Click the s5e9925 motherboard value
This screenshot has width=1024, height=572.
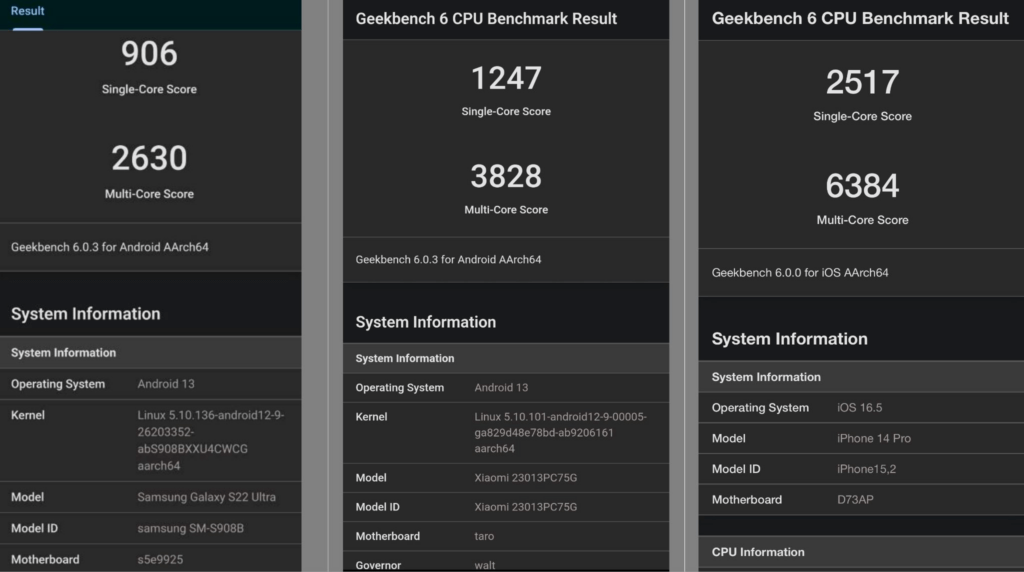point(160,559)
